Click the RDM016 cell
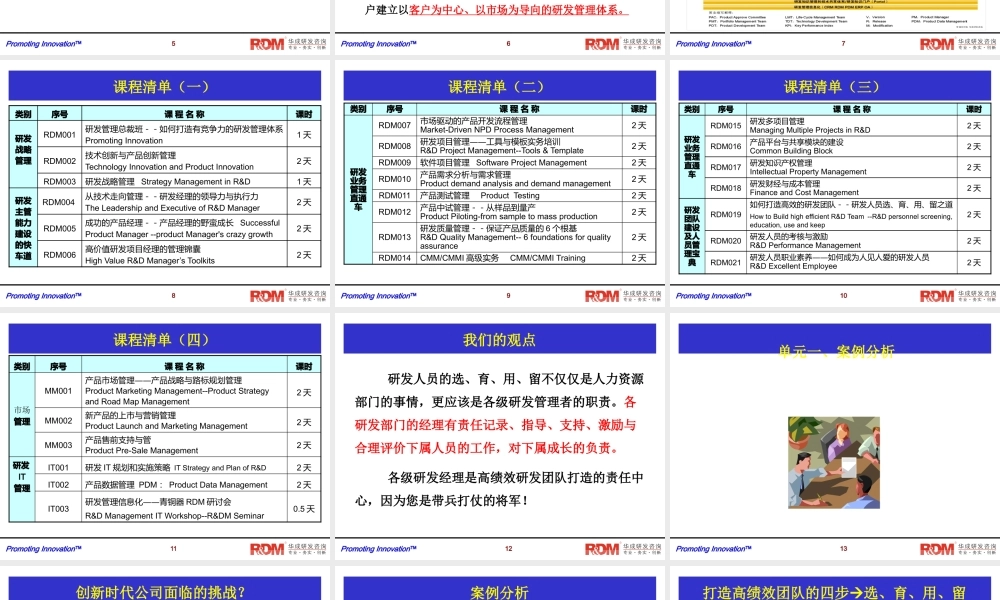This screenshot has height=600, width=1000. (726, 147)
